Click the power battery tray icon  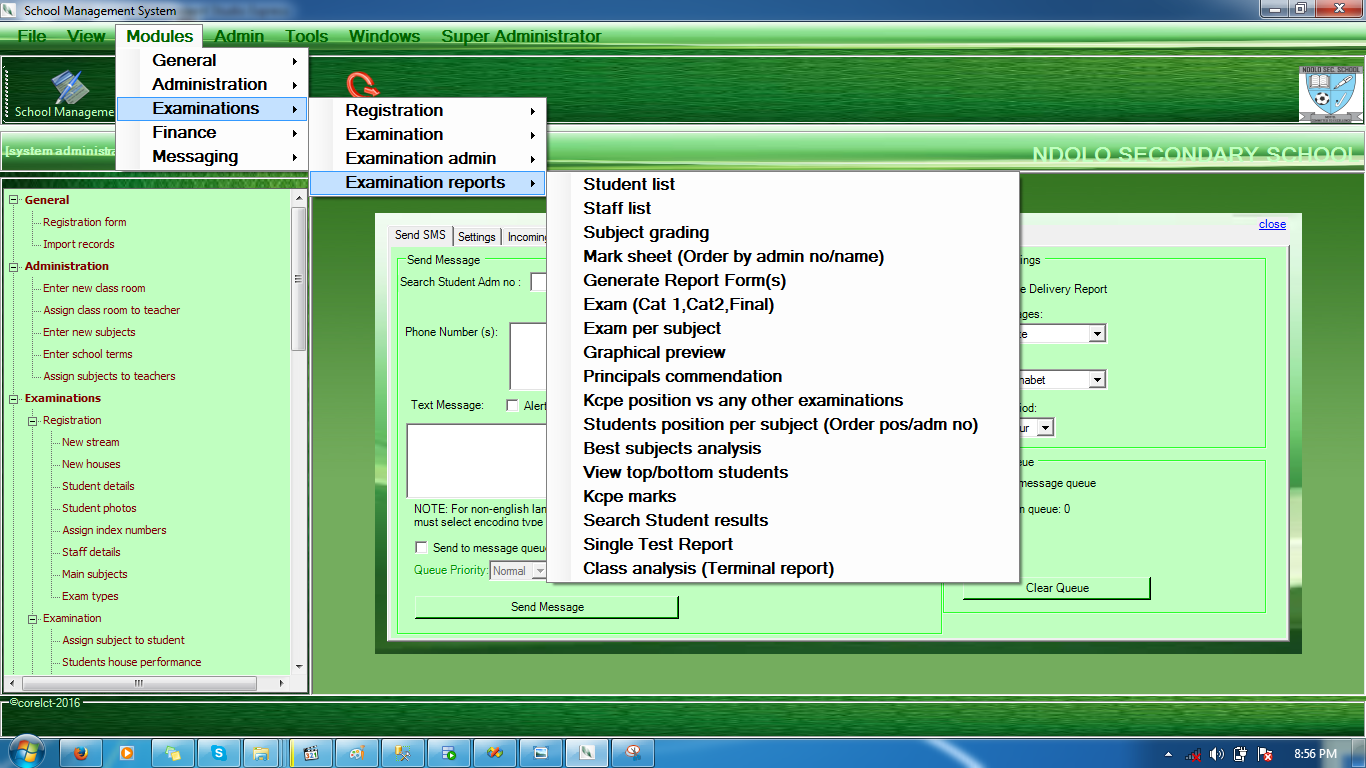coord(1241,754)
